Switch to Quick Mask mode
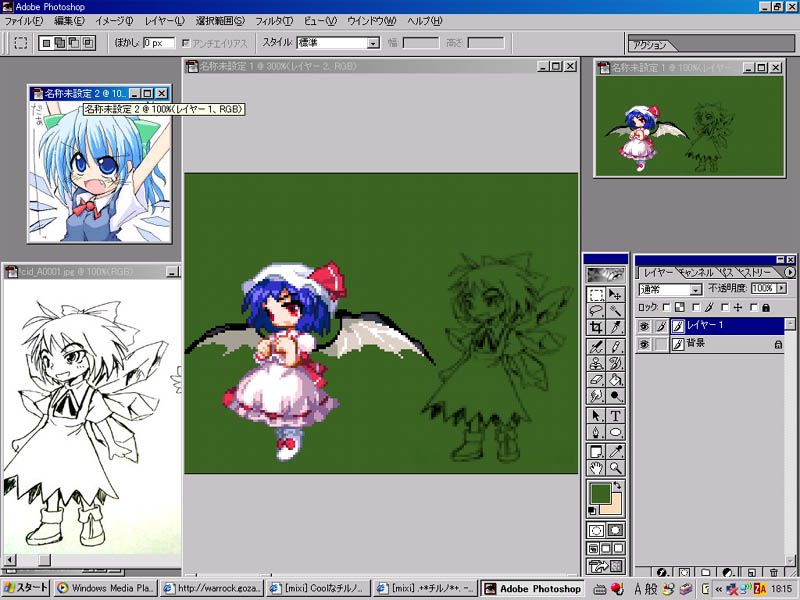The height and width of the screenshot is (600, 800). point(615,530)
